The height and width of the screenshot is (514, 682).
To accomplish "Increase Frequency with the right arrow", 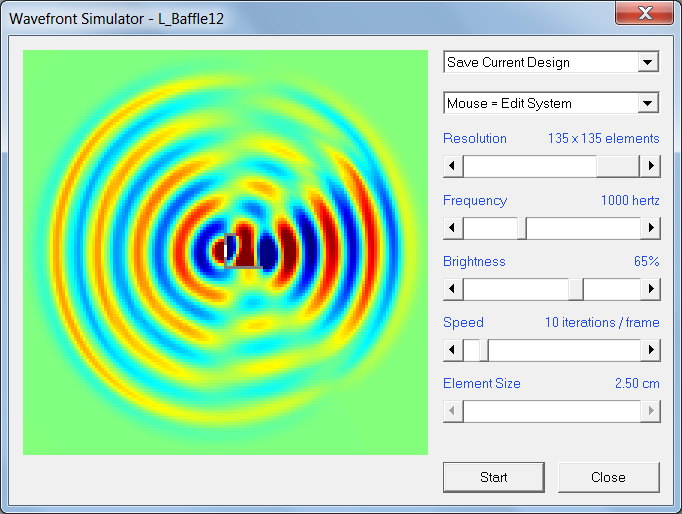I will pyautogui.click(x=650, y=227).
